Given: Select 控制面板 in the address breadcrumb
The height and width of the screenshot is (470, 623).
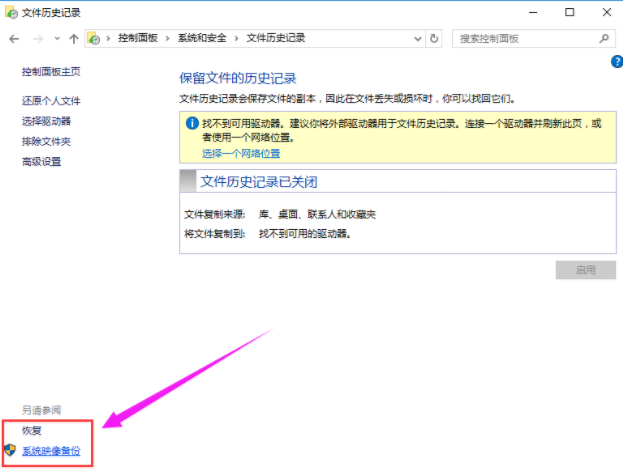Looking at the screenshot, I should tap(139, 38).
